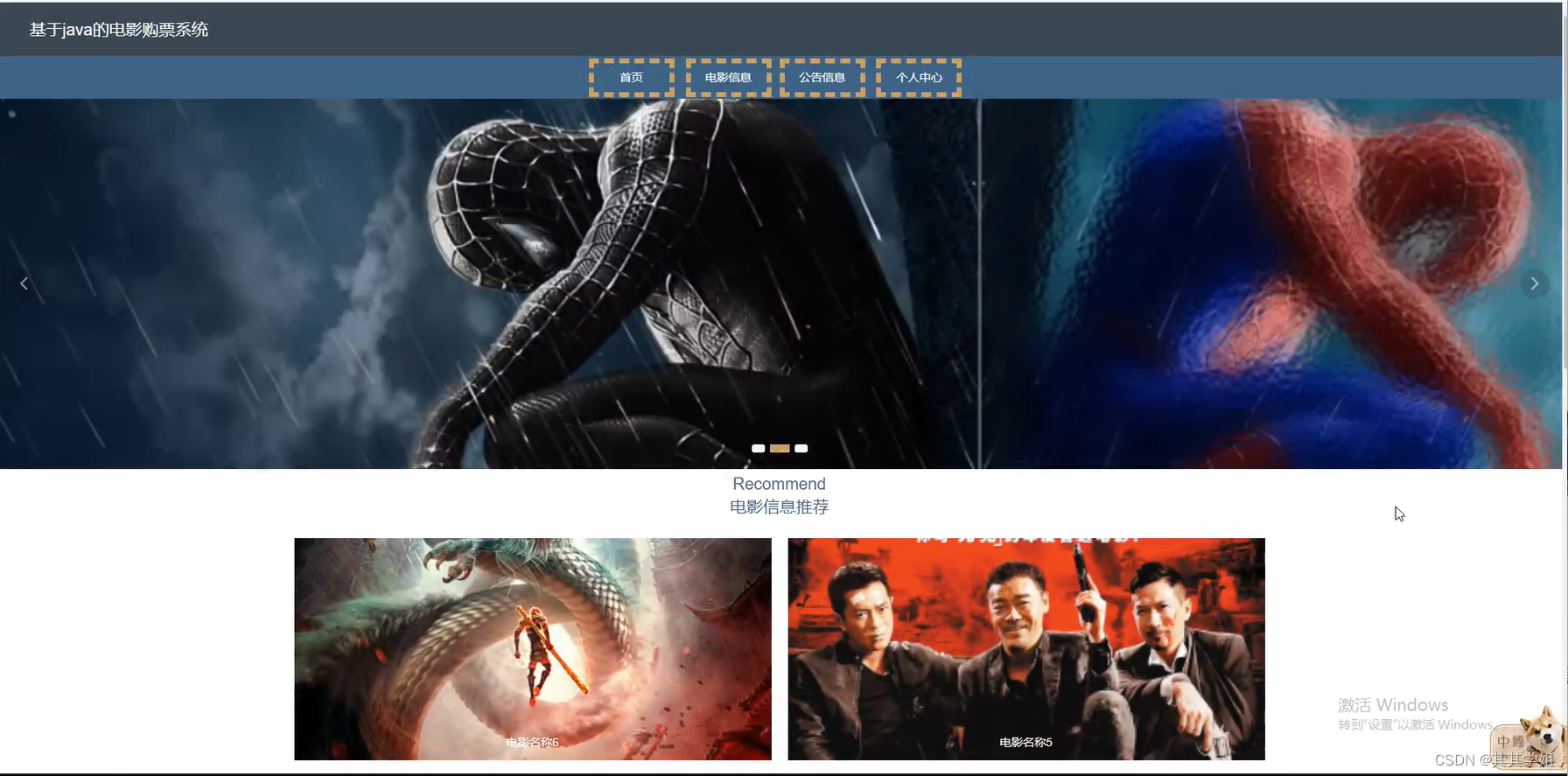Screen dimensions: 1568x776
Task: Open the 个人中心 navigation tab
Action: click(x=919, y=78)
